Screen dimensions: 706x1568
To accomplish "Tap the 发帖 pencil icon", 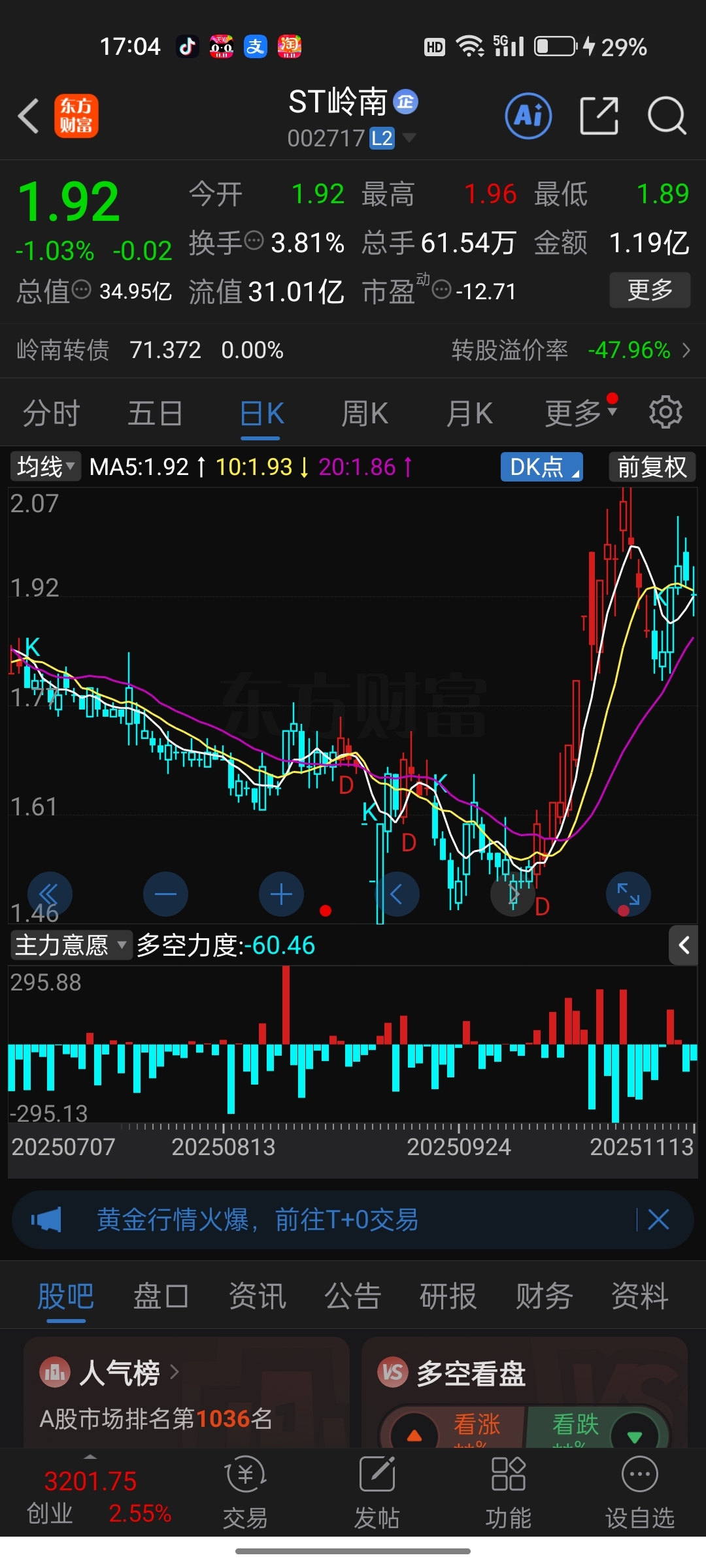I will point(377,1475).
